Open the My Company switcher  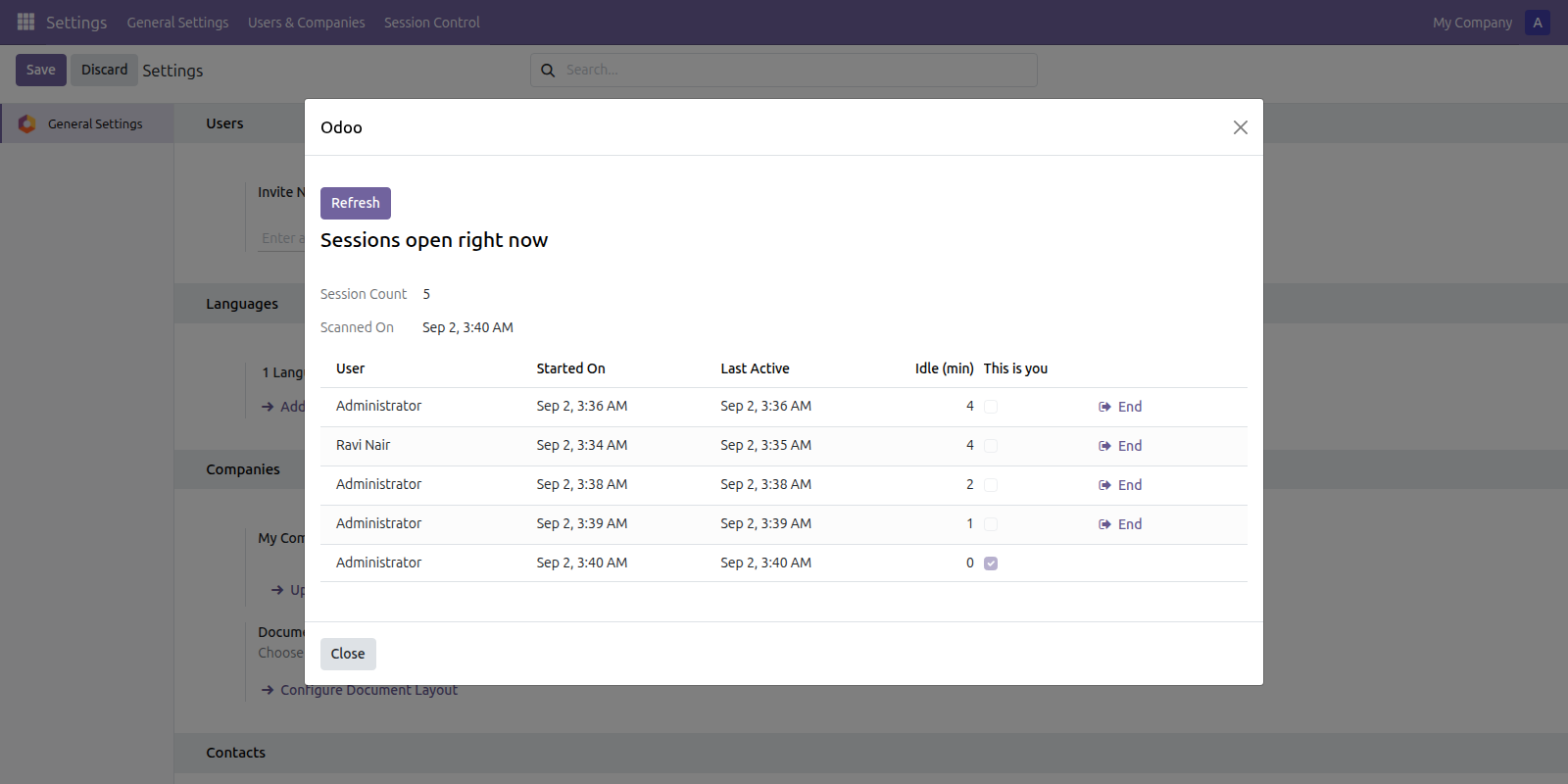point(1472,23)
